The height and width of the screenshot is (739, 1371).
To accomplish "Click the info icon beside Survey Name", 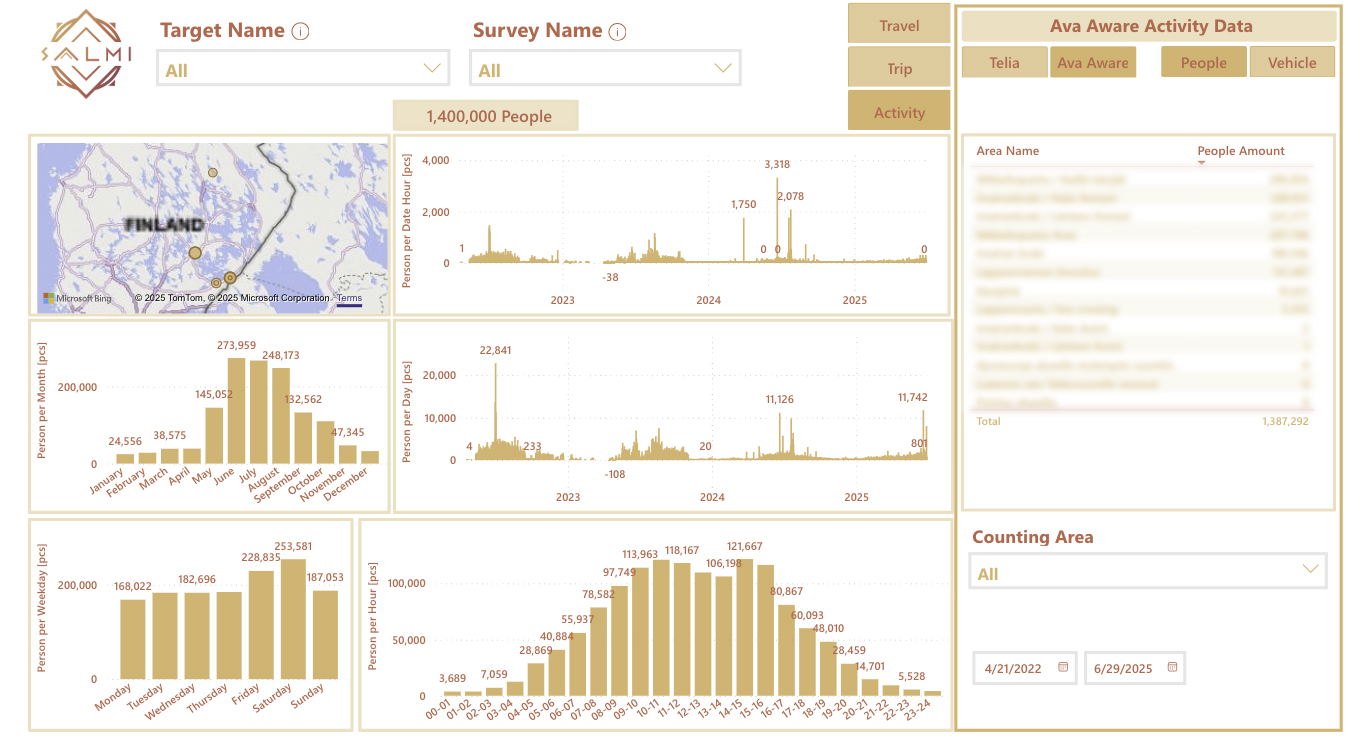I will click(x=617, y=32).
